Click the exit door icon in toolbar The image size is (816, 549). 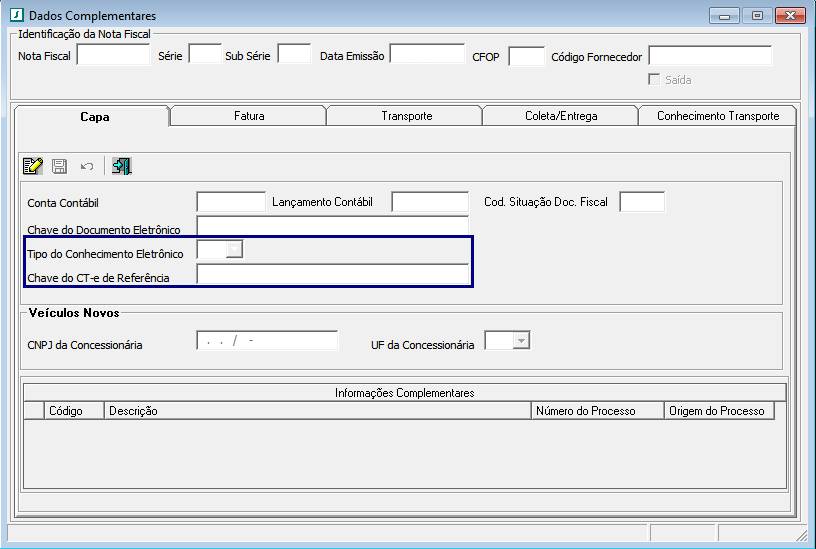point(122,166)
